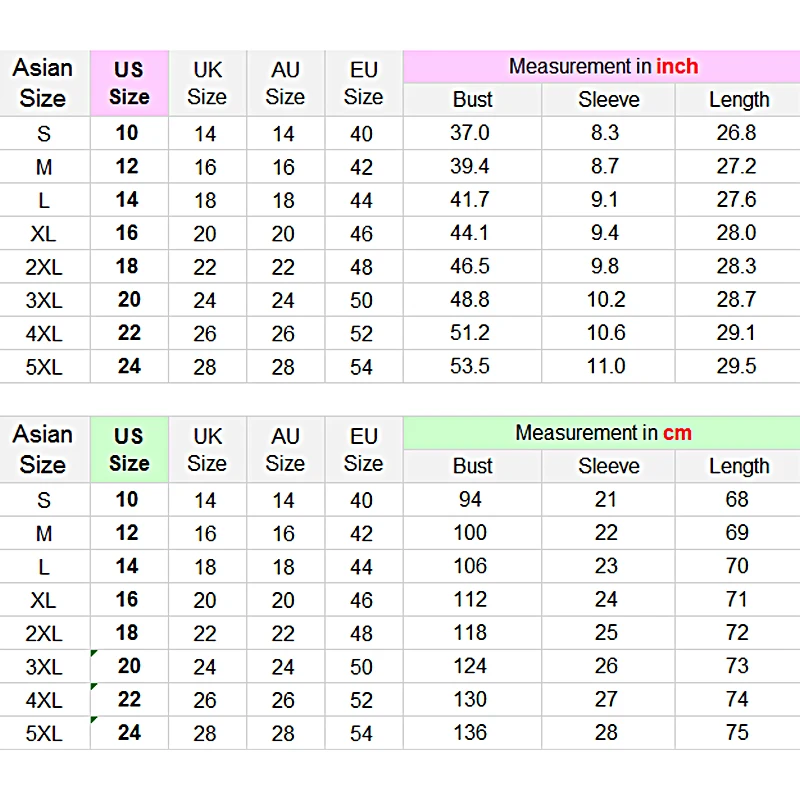This screenshot has width=800, height=800.
Task: Click the green corner marker beside 5XL's US size 24
Action: tap(93, 719)
